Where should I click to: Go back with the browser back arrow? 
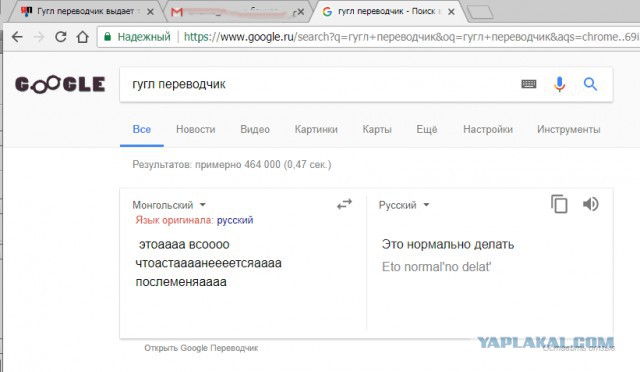(x=17, y=37)
